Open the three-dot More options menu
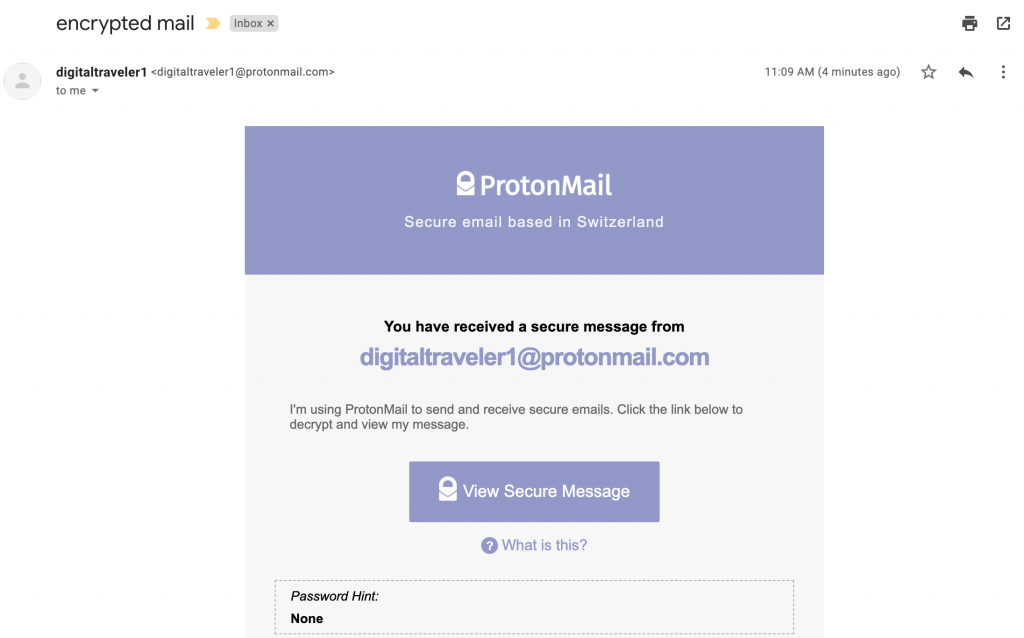The height and width of the screenshot is (638, 1024). [x=1003, y=72]
